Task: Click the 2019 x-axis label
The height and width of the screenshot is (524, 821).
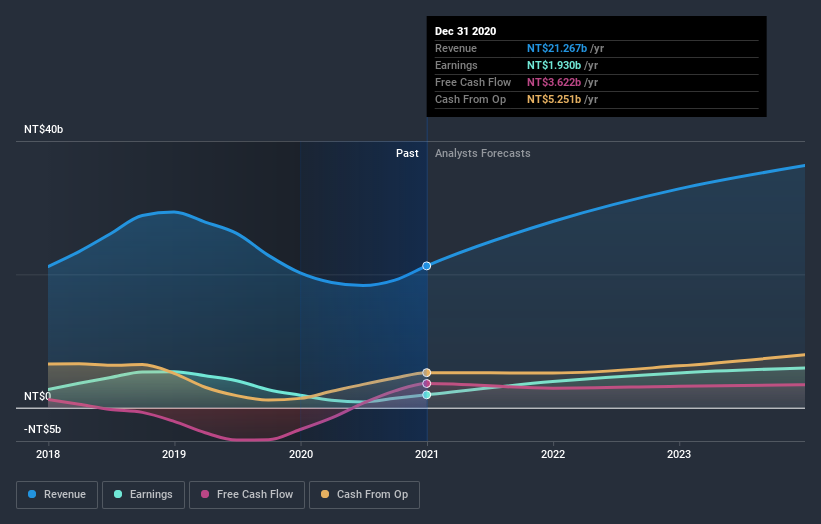Action: pos(174,454)
